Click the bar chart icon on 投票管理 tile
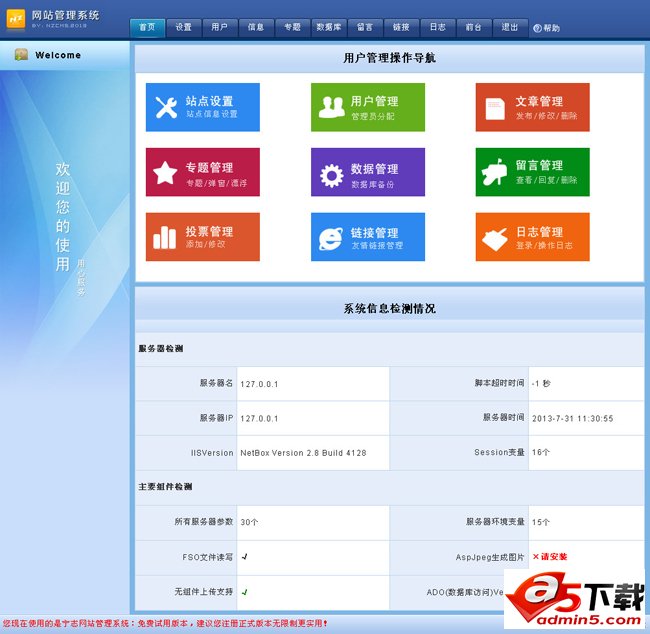This screenshot has width=650, height=634. coord(165,238)
